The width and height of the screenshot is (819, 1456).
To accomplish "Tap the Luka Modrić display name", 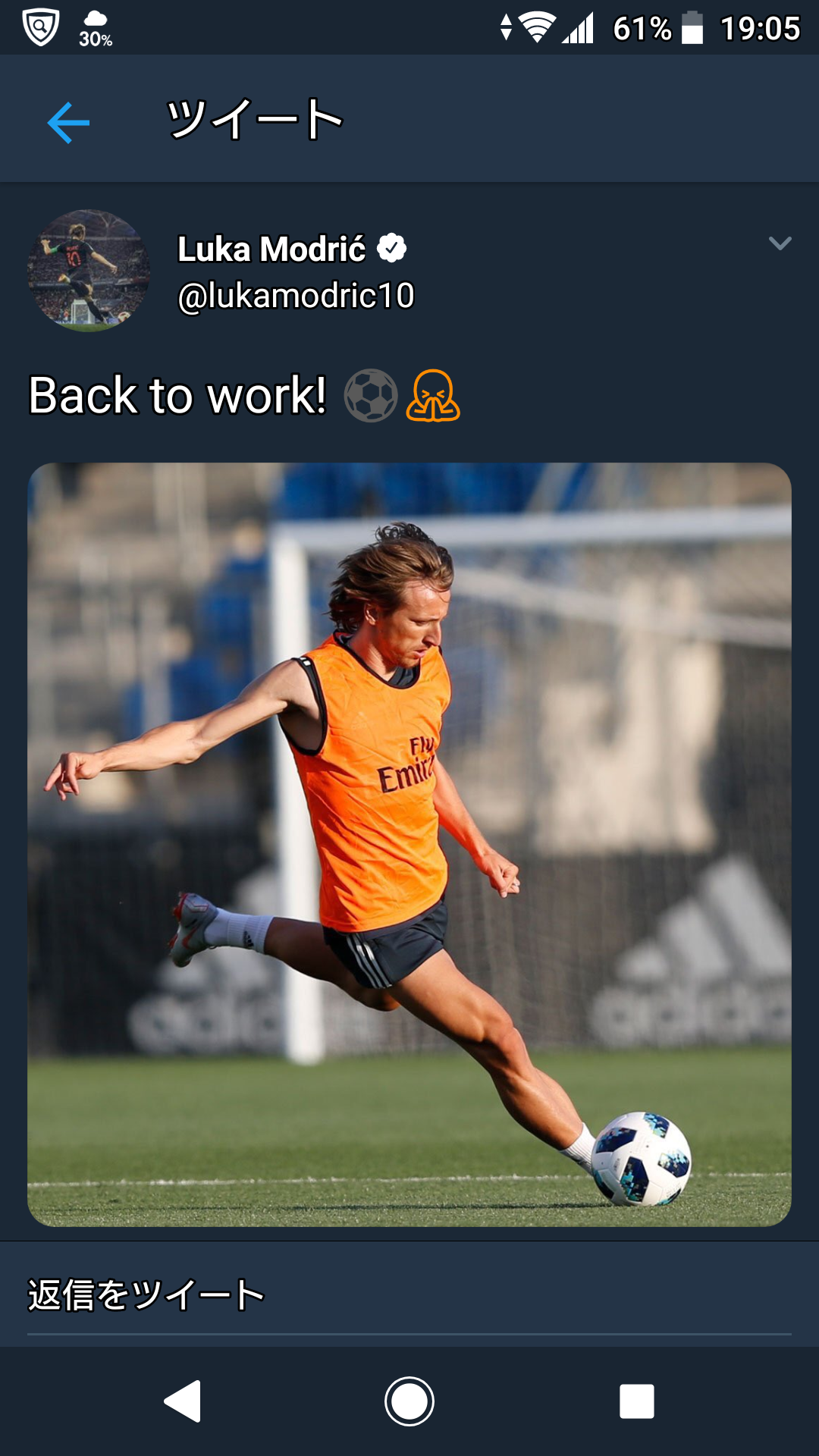I will (271, 249).
